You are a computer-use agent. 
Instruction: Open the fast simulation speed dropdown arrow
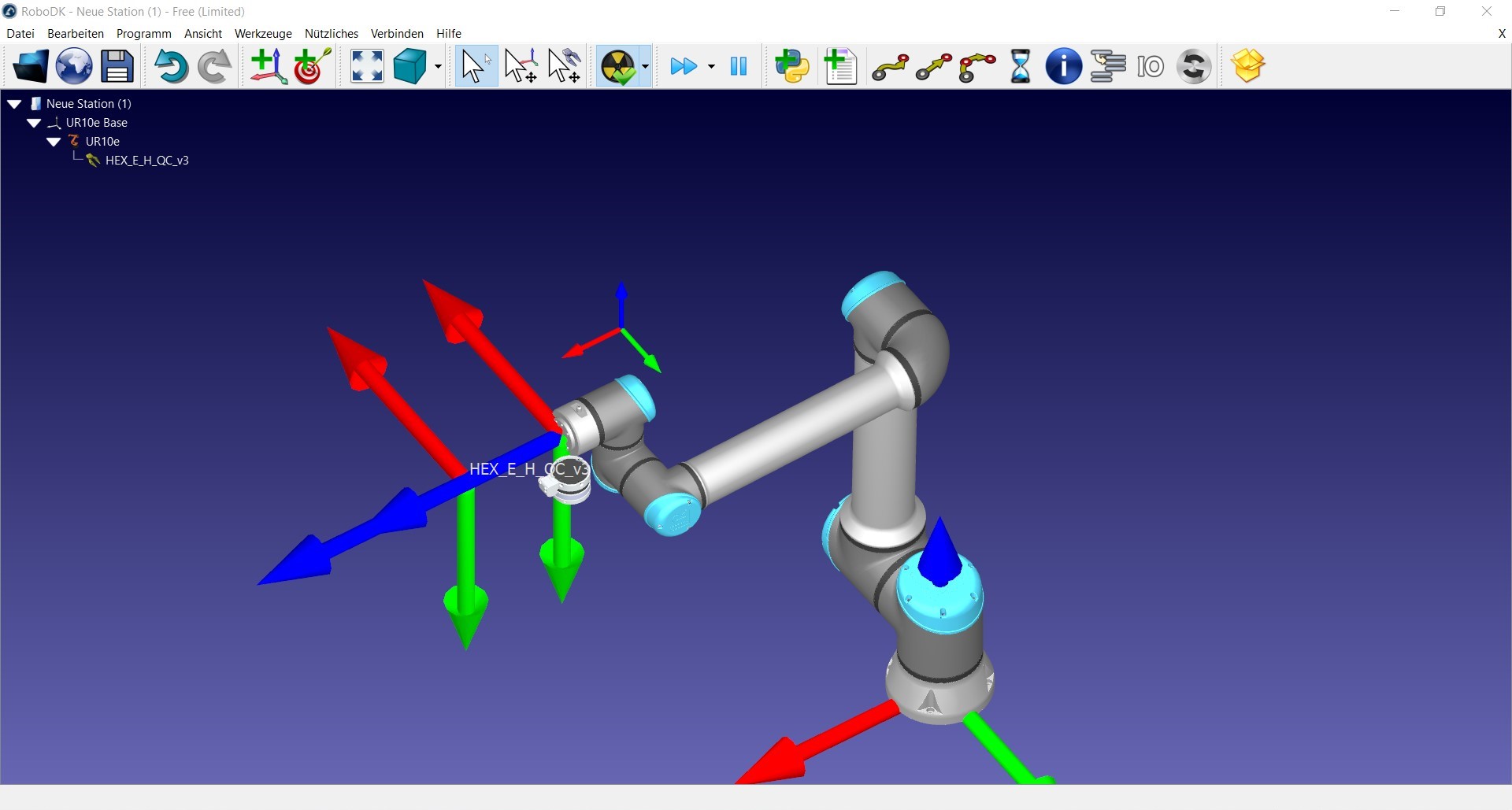(x=711, y=67)
